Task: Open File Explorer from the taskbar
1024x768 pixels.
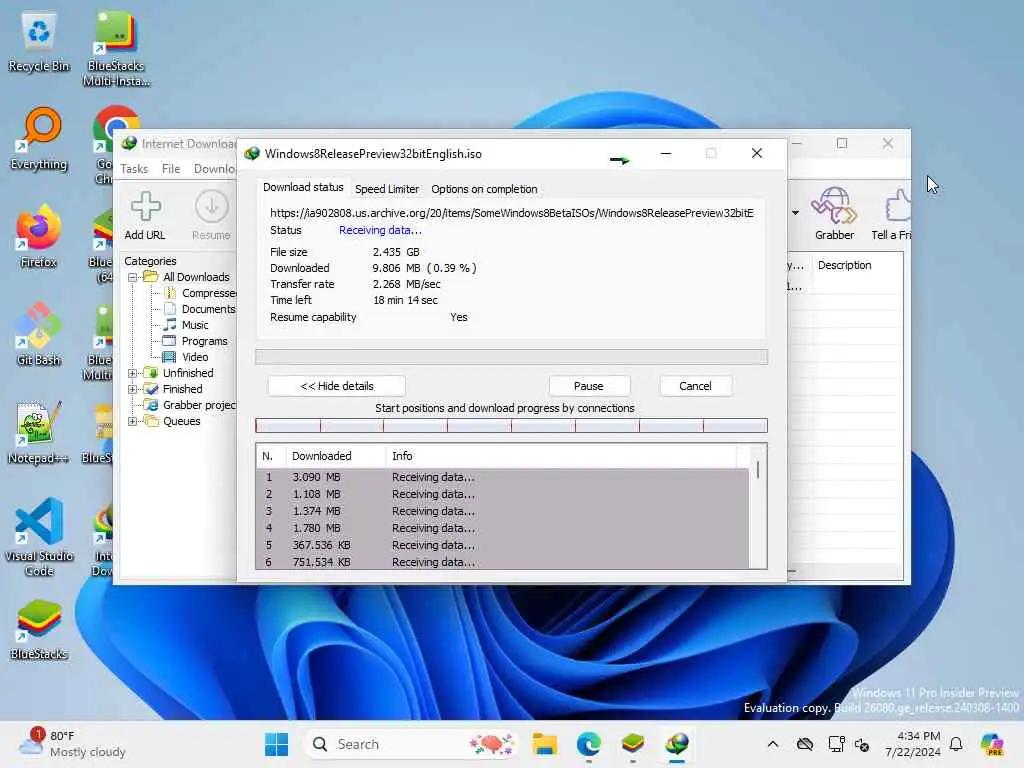Action: pyautogui.click(x=544, y=744)
